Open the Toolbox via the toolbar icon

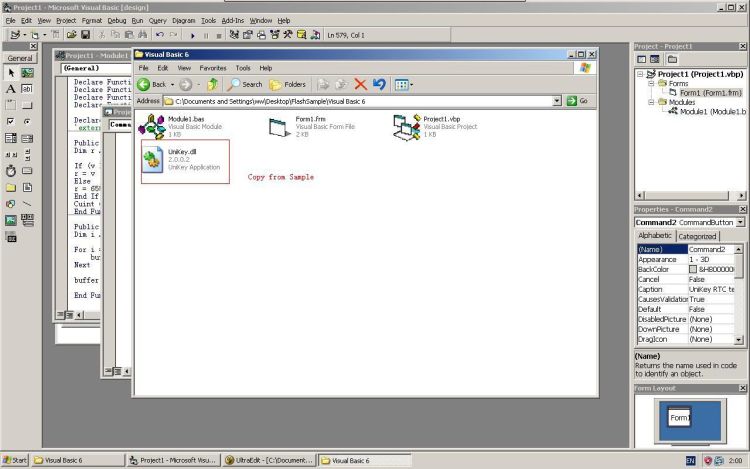(x=288, y=34)
